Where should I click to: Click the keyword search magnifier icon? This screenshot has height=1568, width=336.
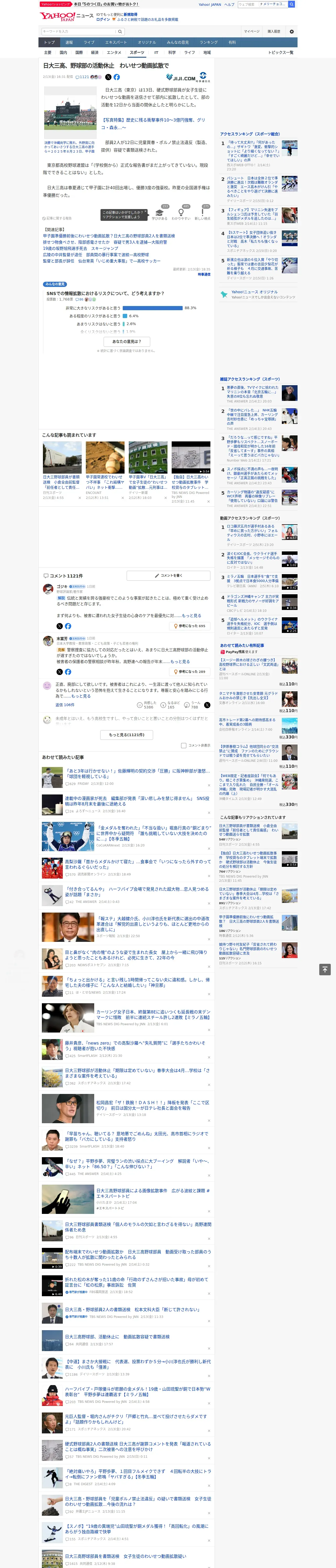[x=120, y=31]
